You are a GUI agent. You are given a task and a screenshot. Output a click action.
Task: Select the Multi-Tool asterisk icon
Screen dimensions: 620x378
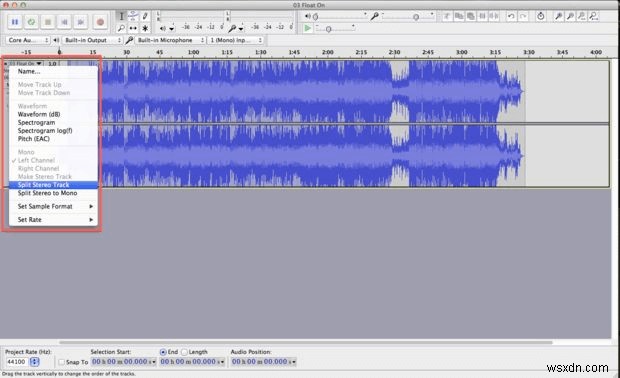[x=145, y=28]
